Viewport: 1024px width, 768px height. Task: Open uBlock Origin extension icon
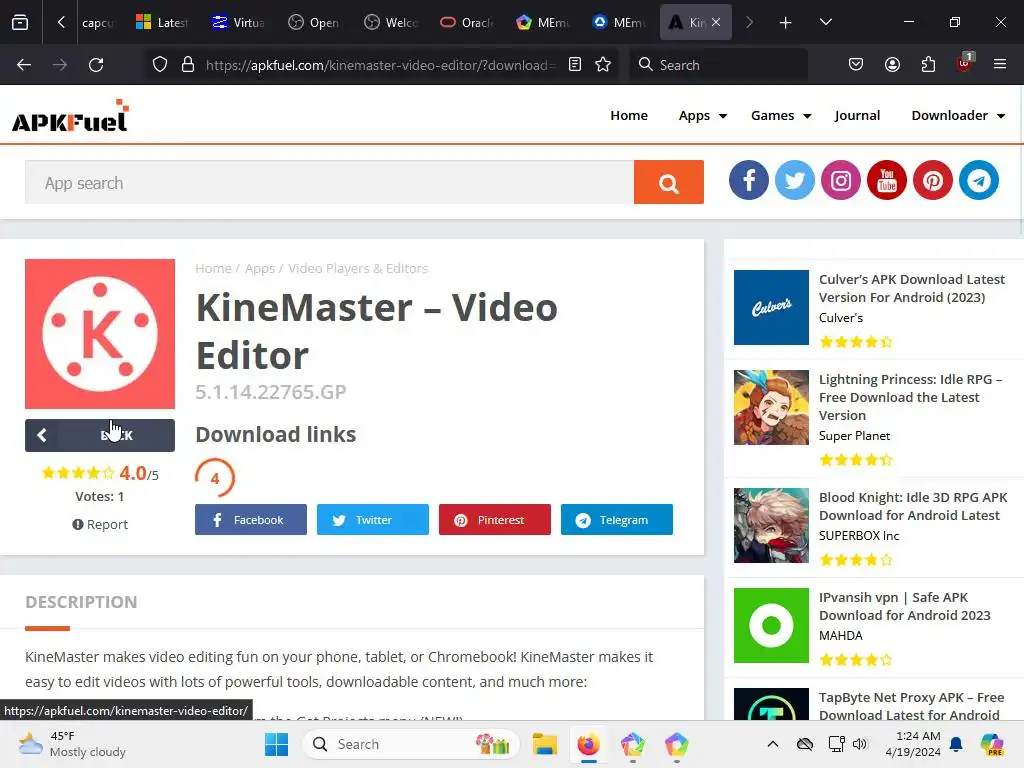coord(965,63)
